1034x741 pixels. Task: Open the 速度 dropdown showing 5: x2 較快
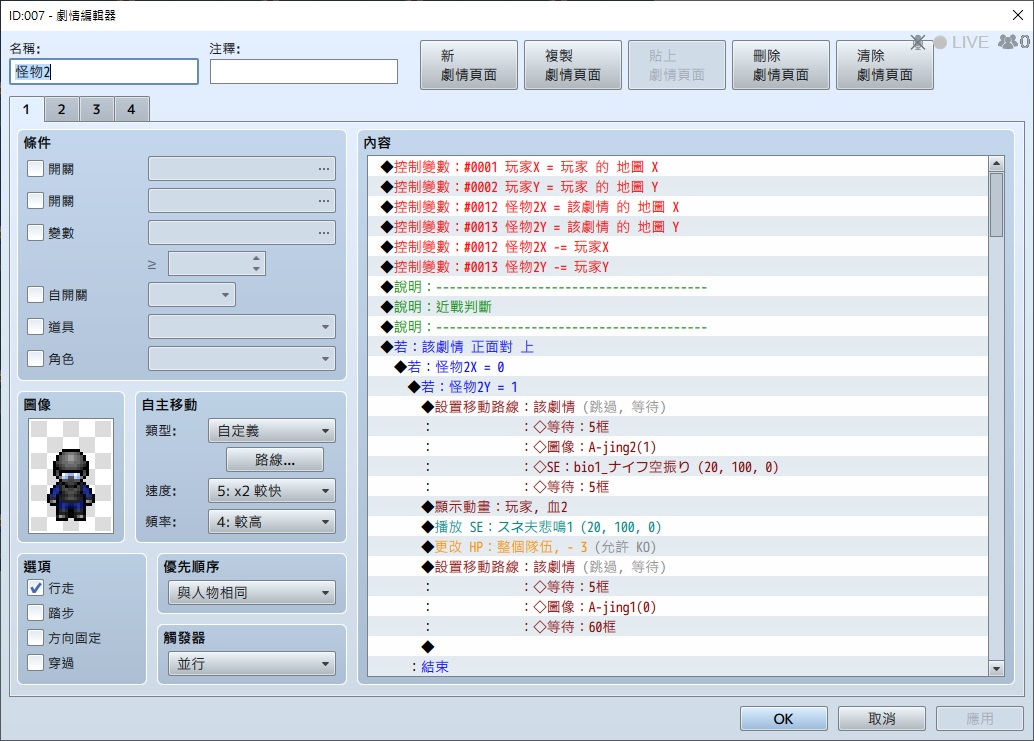(x=272, y=491)
